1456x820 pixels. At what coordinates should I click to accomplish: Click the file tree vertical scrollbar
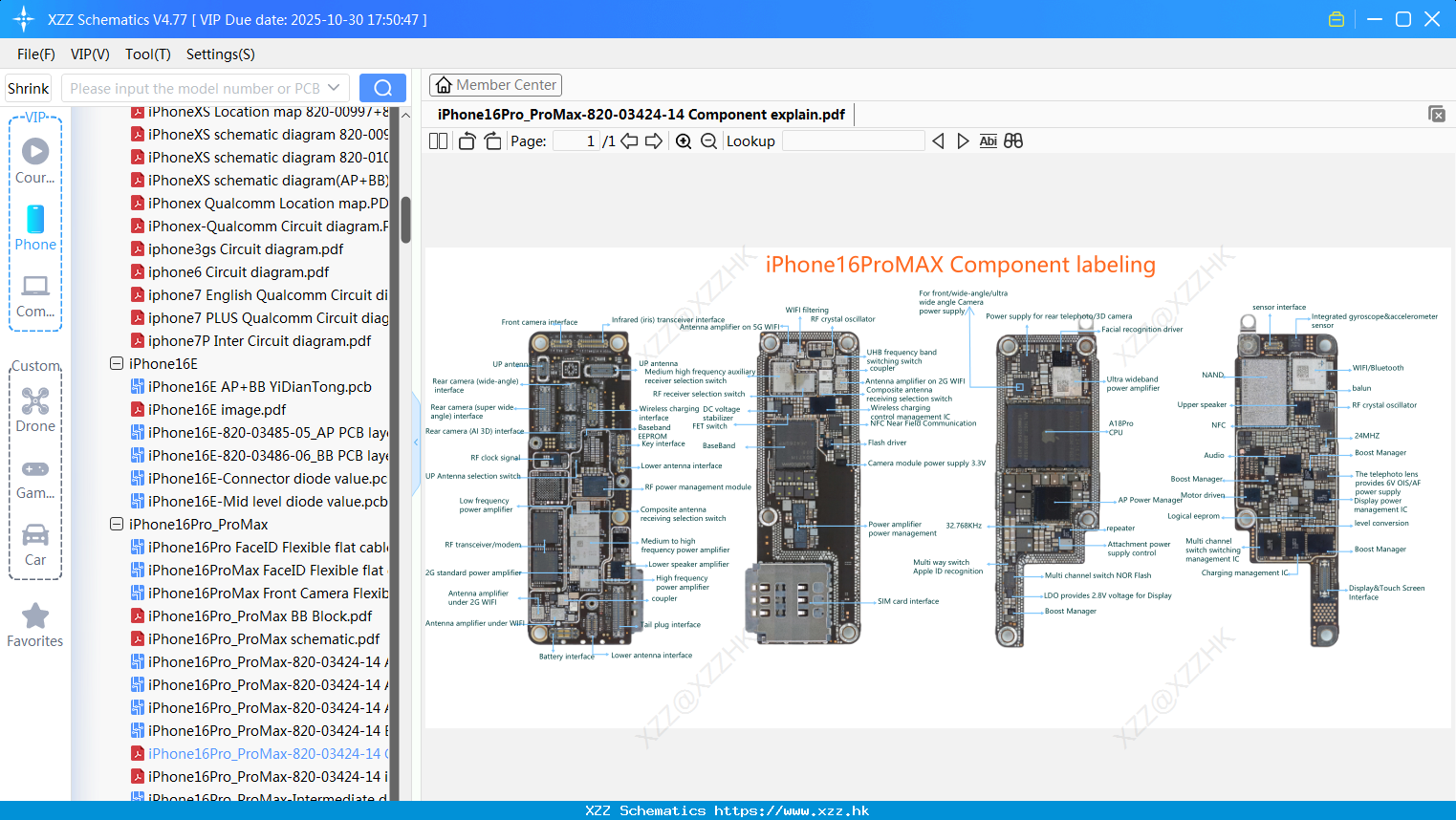pos(405,220)
